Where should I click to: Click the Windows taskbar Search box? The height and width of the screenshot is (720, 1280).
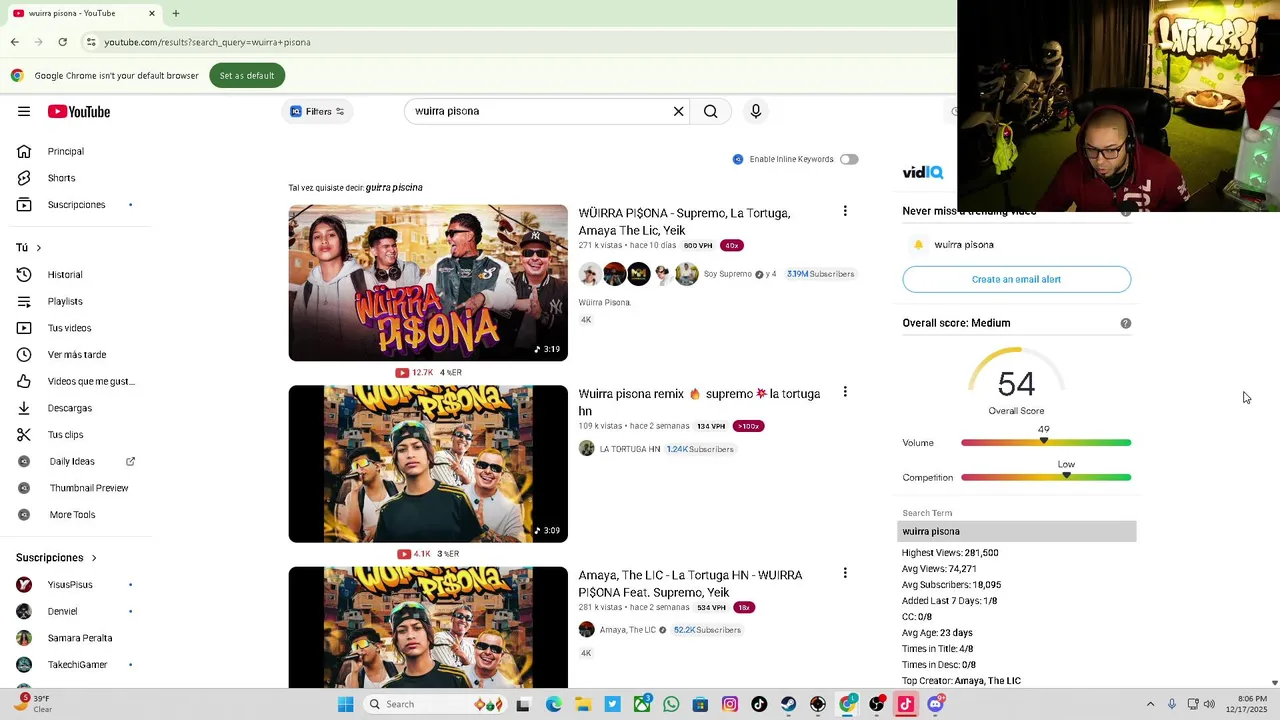(434, 704)
